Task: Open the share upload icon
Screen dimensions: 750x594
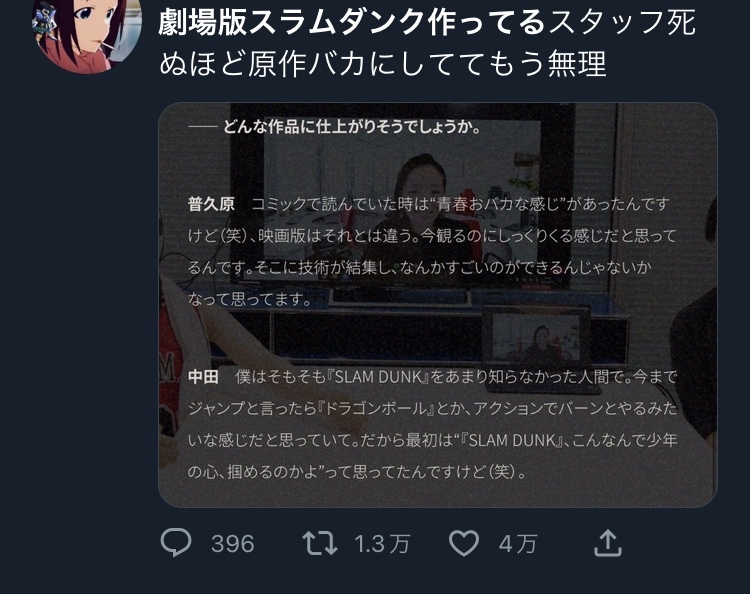Action: tap(607, 542)
